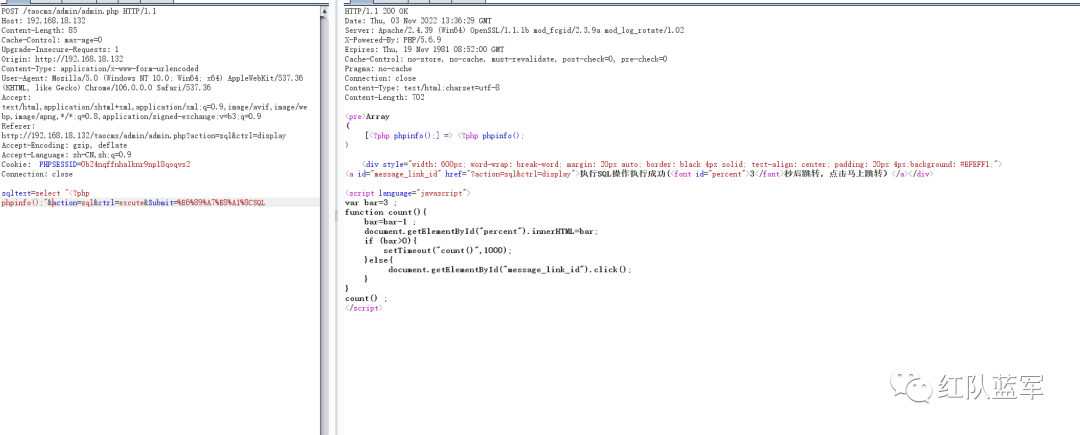Screen dimensions: 1080x435
Task: Click the request pane vertical scrollbar
Action: pyautogui.click(x=323, y=220)
